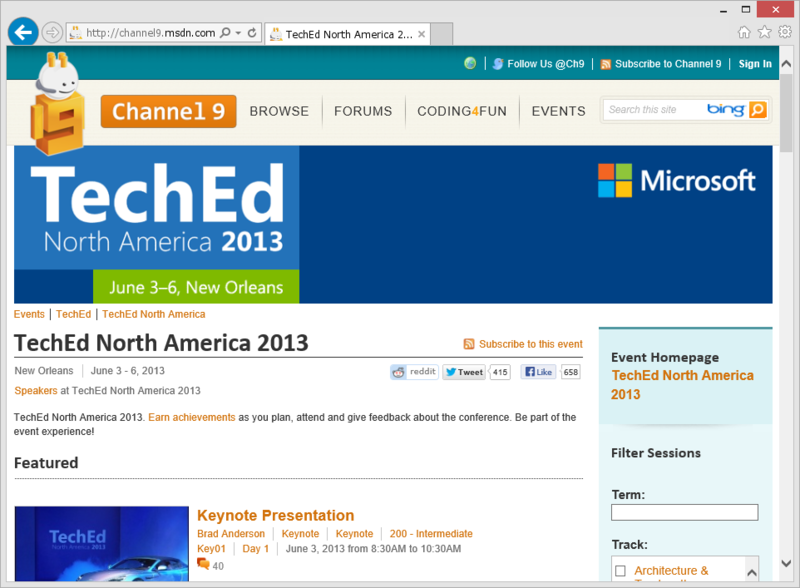Click the orange Channel 9 button
800x588 pixels.
click(168, 111)
